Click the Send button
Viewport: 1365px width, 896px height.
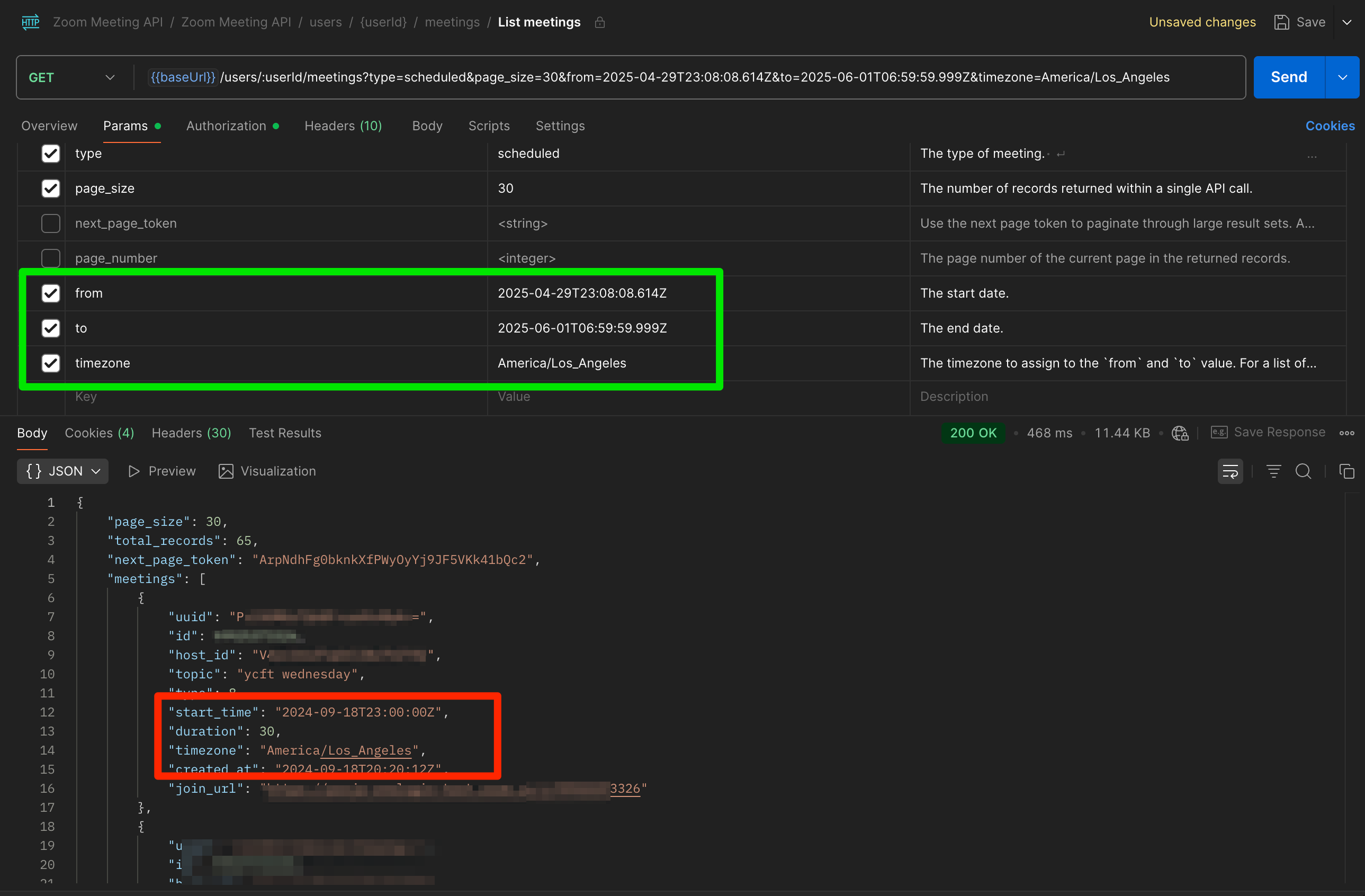(x=1288, y=77)
